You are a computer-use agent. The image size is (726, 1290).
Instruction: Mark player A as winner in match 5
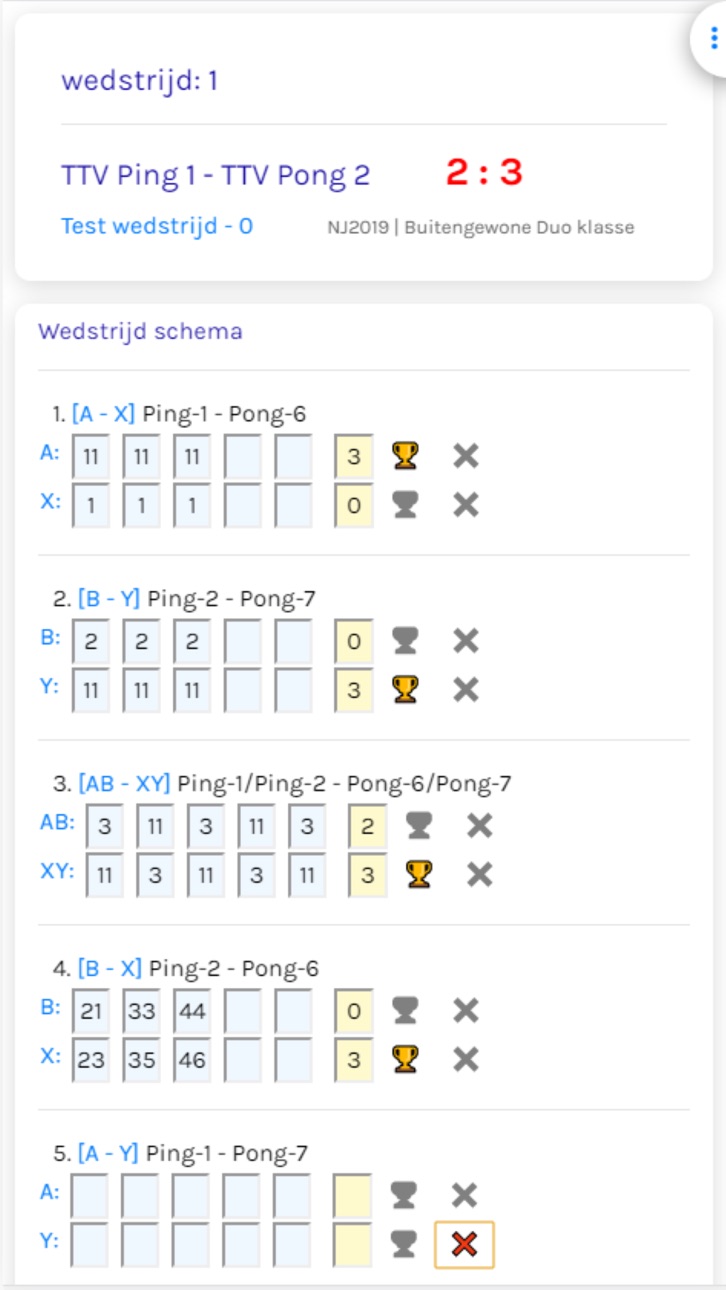click(405, 1196)
